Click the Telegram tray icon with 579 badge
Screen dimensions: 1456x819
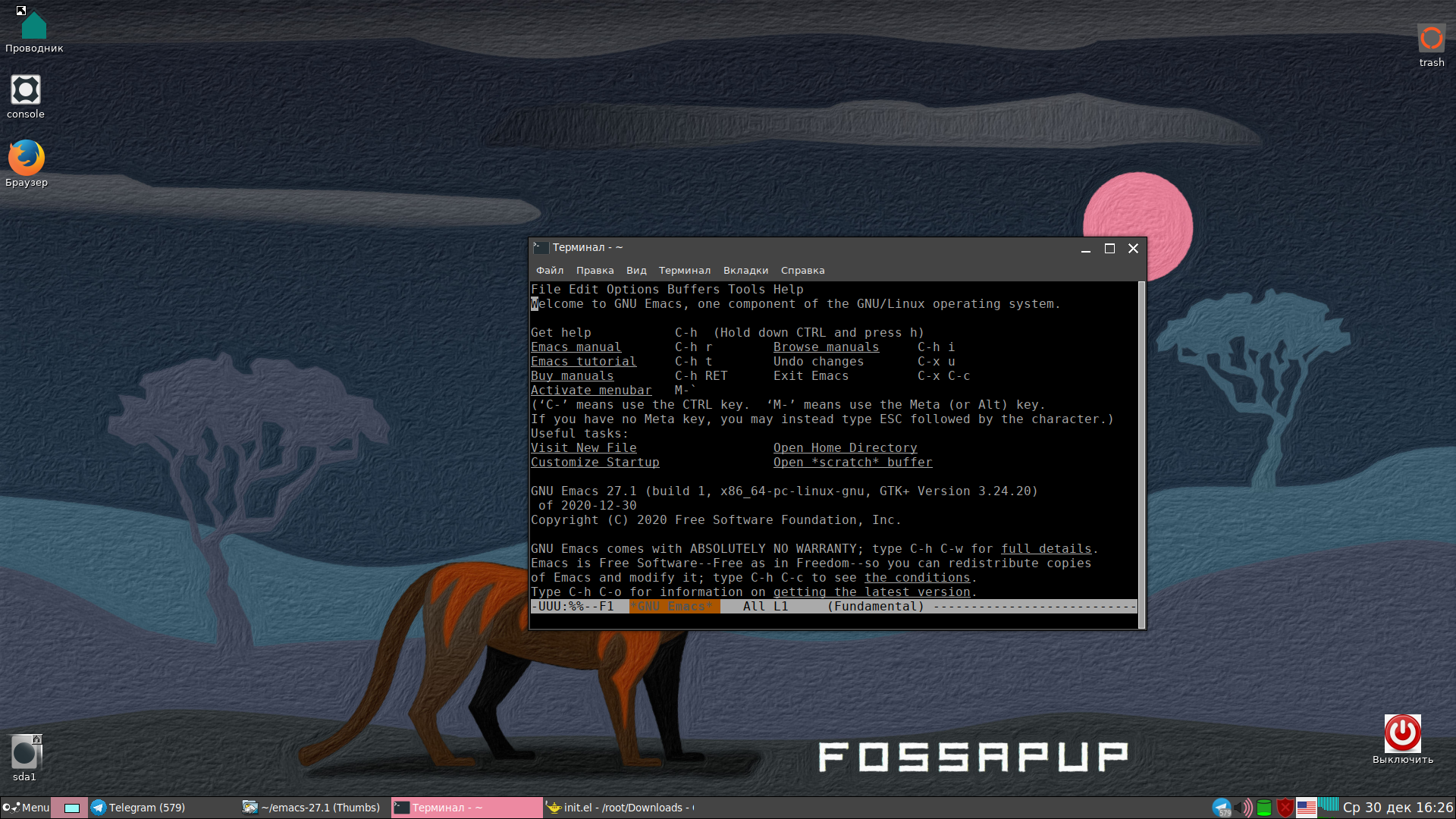click(1221, 808)
